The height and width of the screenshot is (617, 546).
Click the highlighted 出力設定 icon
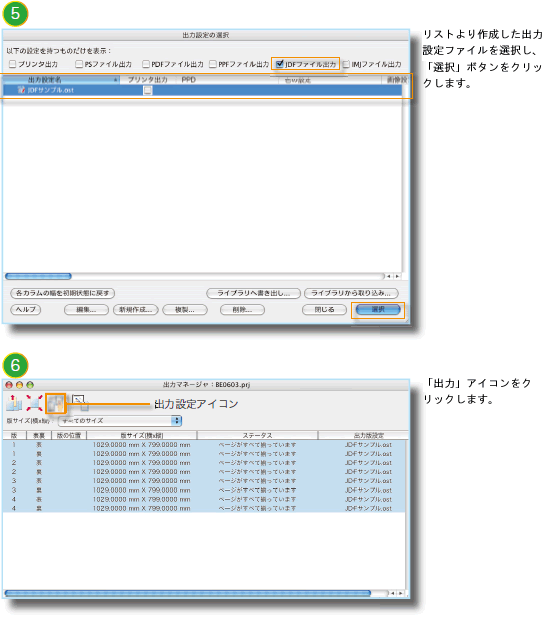tap(55, 403)
